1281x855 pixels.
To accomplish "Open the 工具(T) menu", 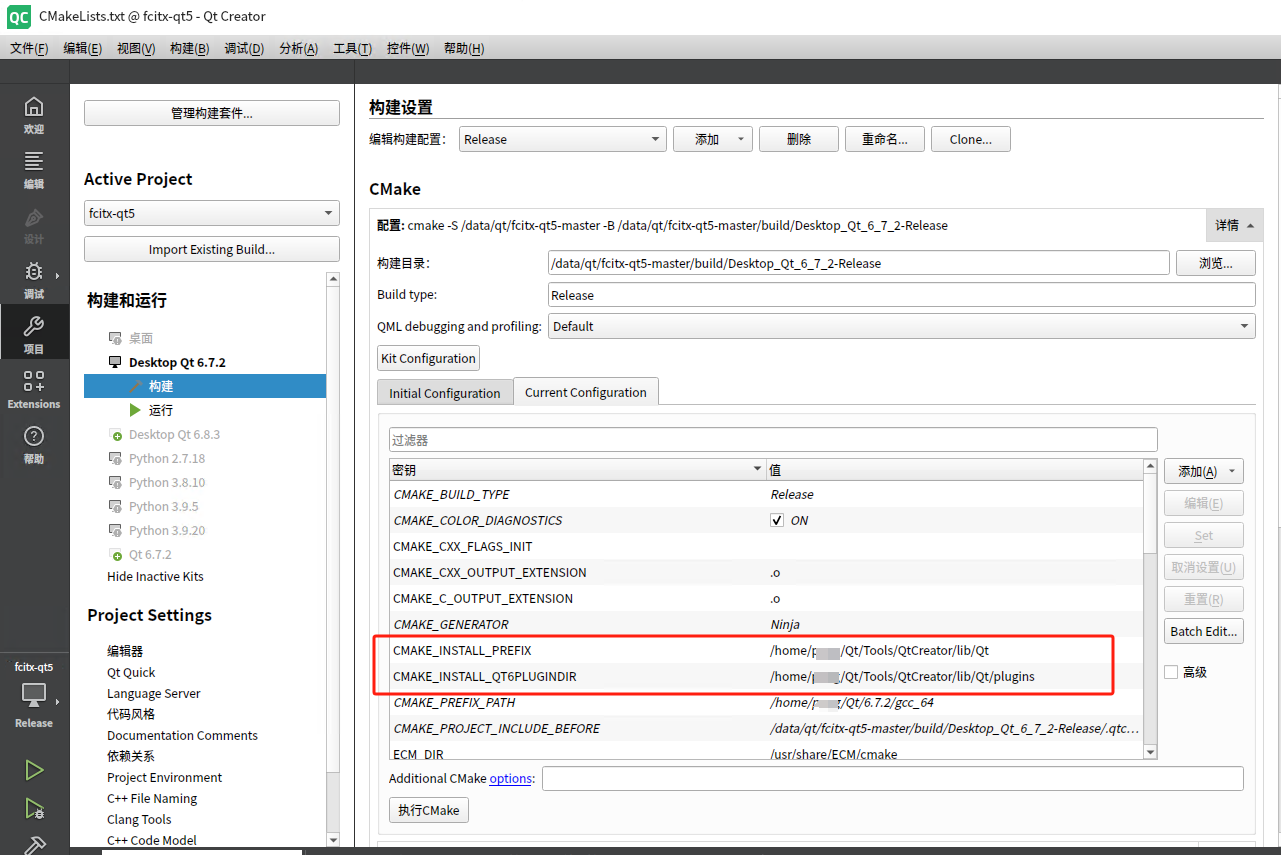I will click(352, 48).
